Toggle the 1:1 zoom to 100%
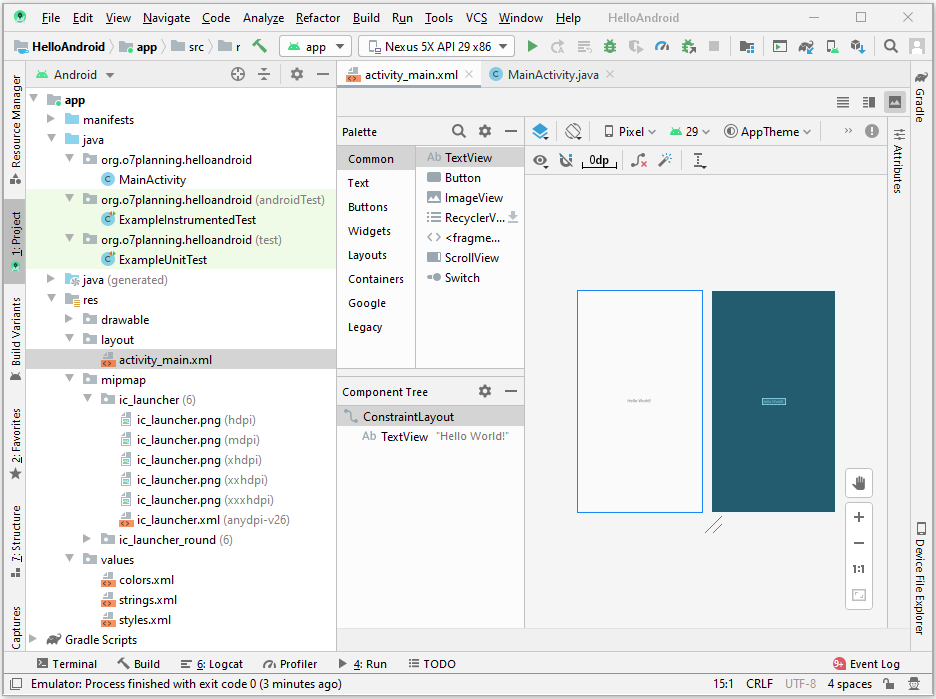The height and width of the screenshot is (699, 936). [x=859, y=569]
